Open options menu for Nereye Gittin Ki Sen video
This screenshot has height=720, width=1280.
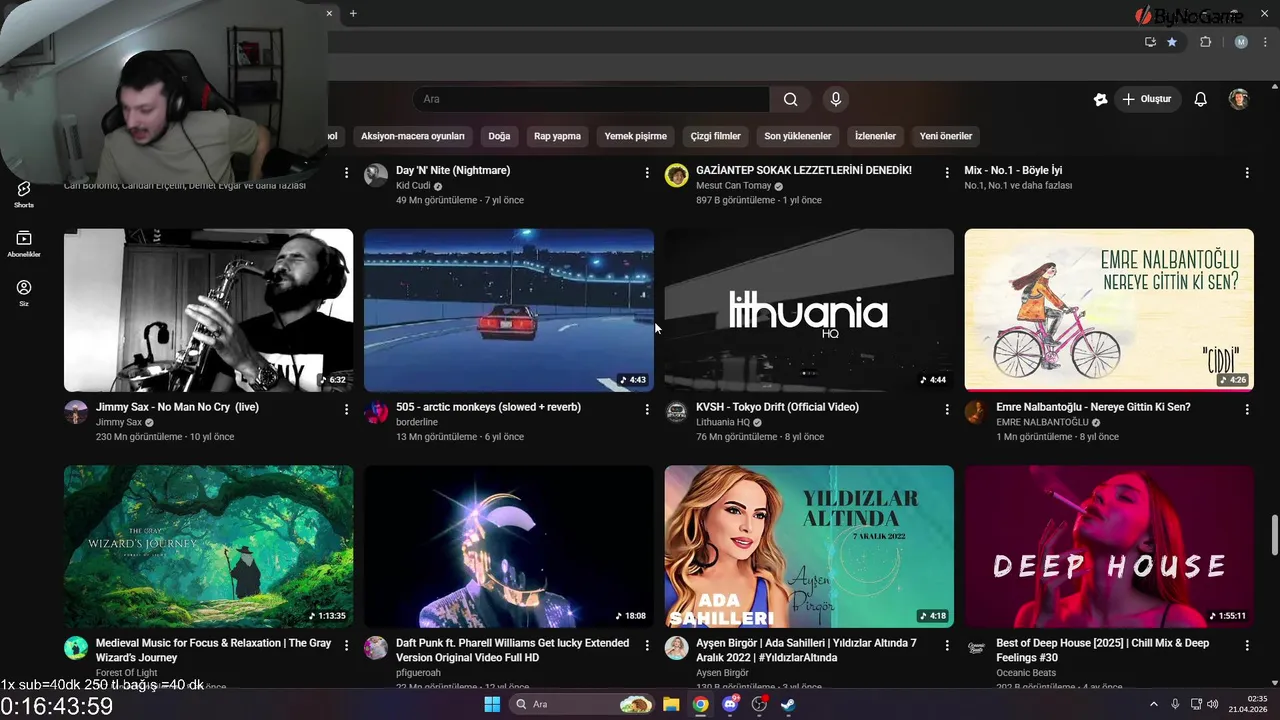[1247, 409]
